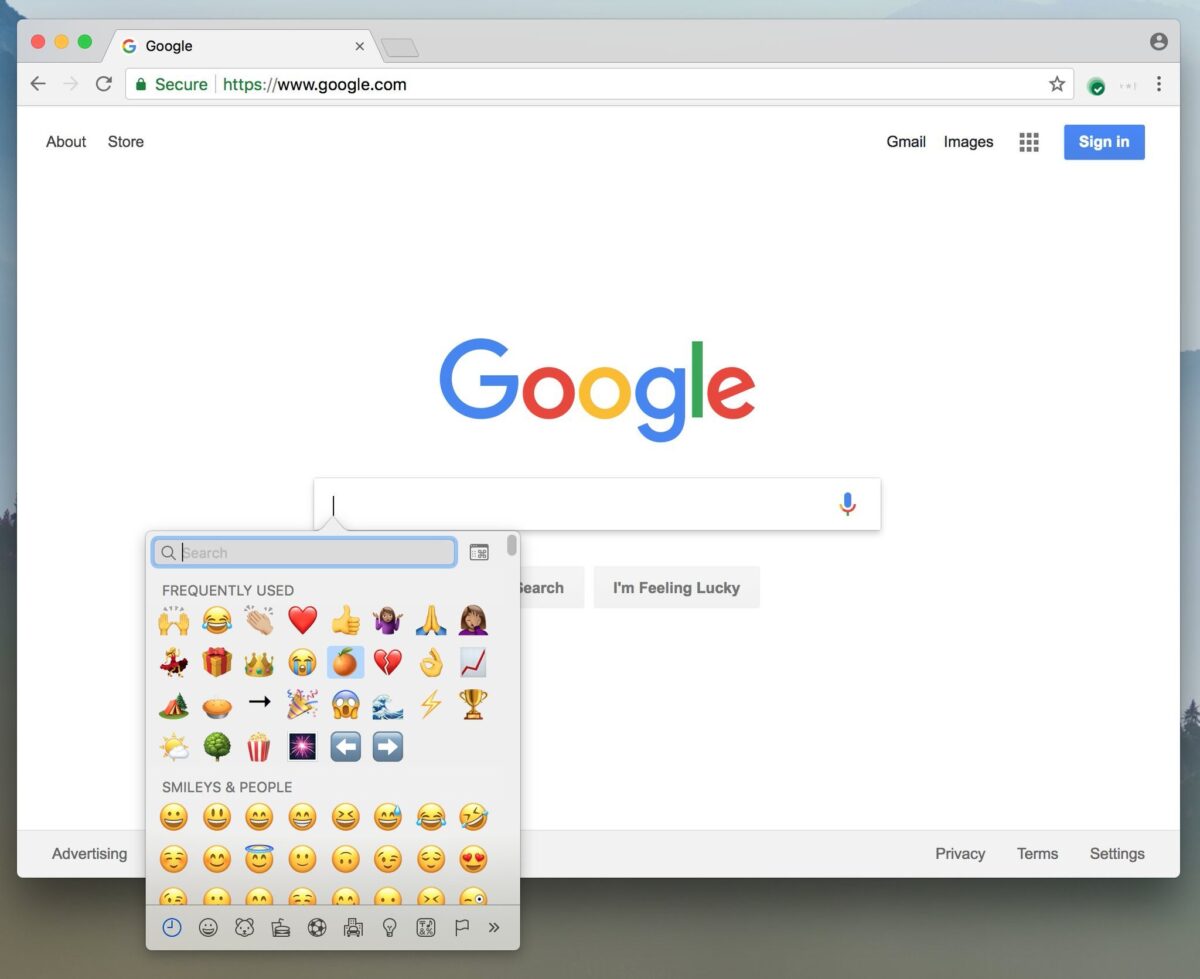1200x979 pixels.
Task: Switch to Smileys & People emoji category
Action: click(208, 928)
